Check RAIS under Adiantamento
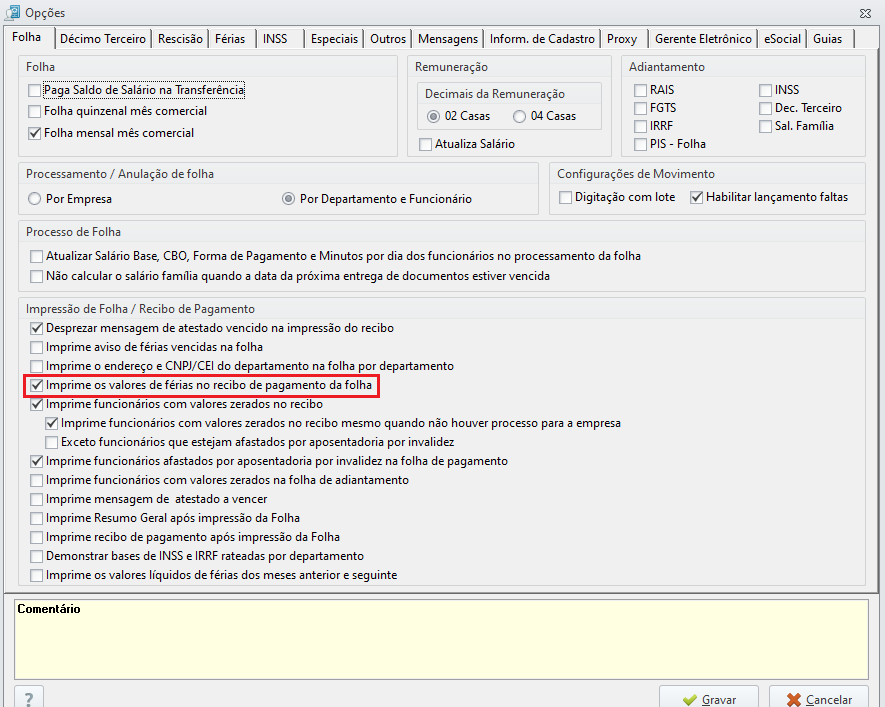The height and width of the screenshot is (707, 885). tap(640, 90)
